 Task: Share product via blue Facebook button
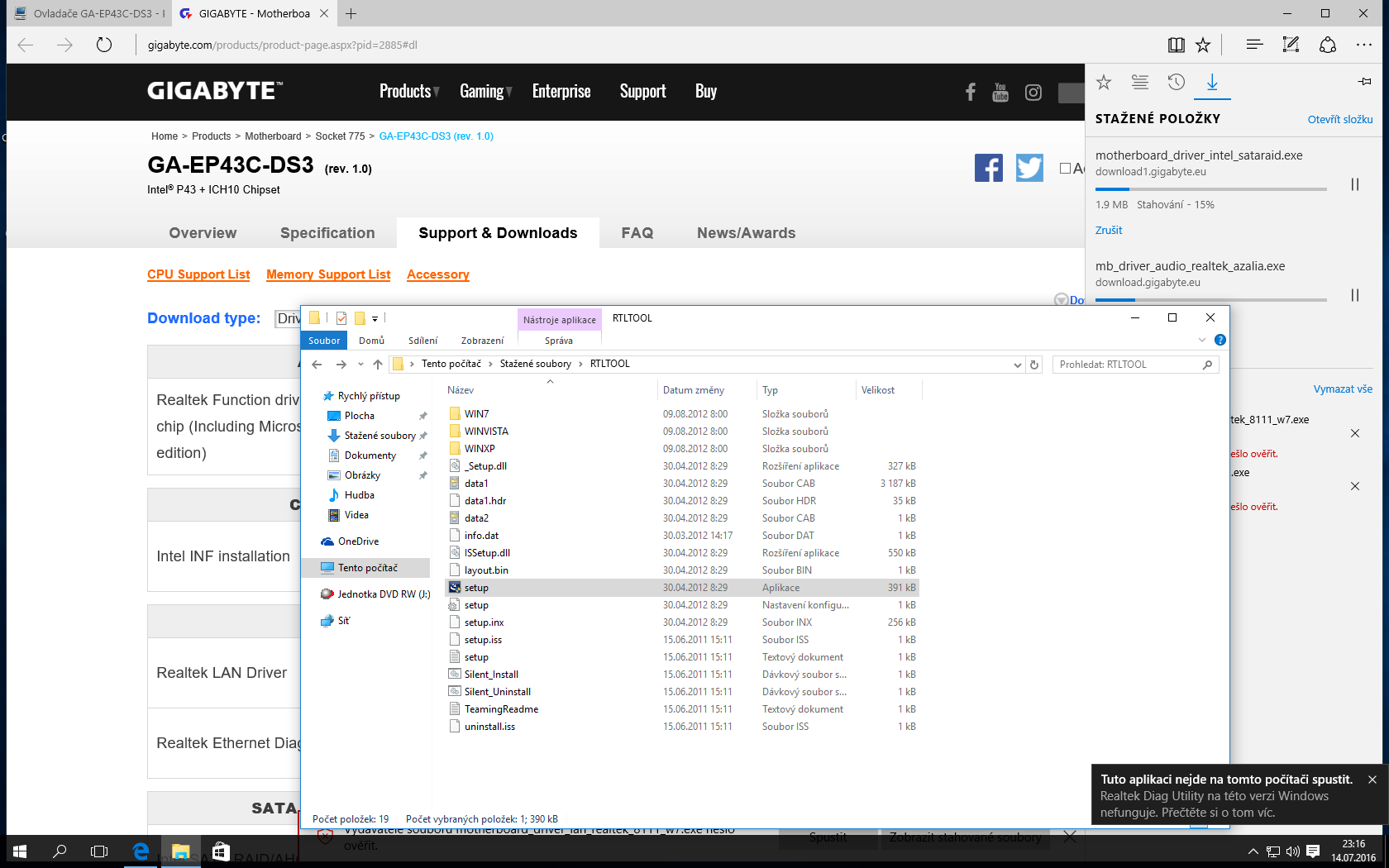pos(989,168)
